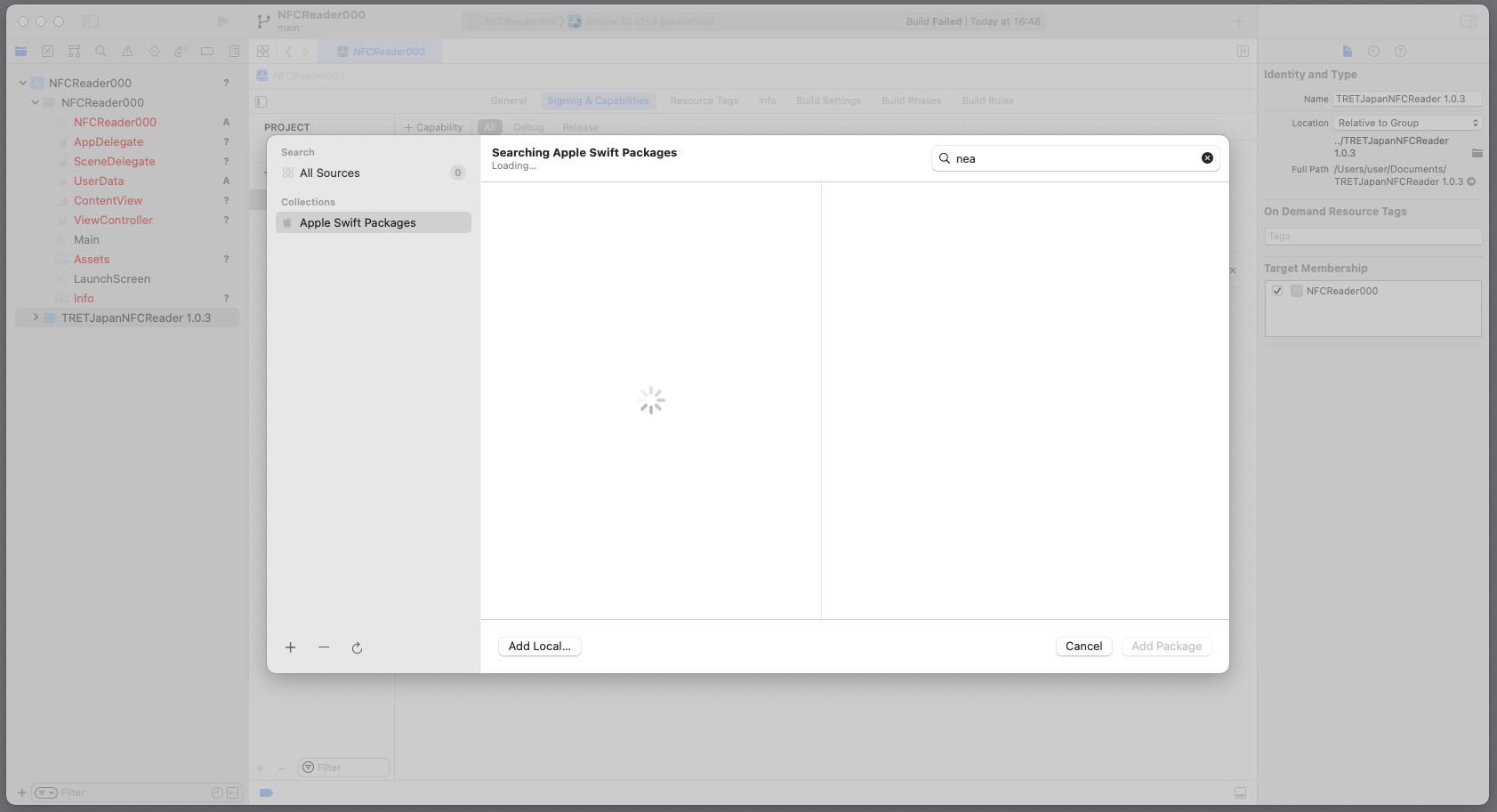Reveal full path with the arrow icon
This screenshot has height=812, width=1497.
[1471, 181]
